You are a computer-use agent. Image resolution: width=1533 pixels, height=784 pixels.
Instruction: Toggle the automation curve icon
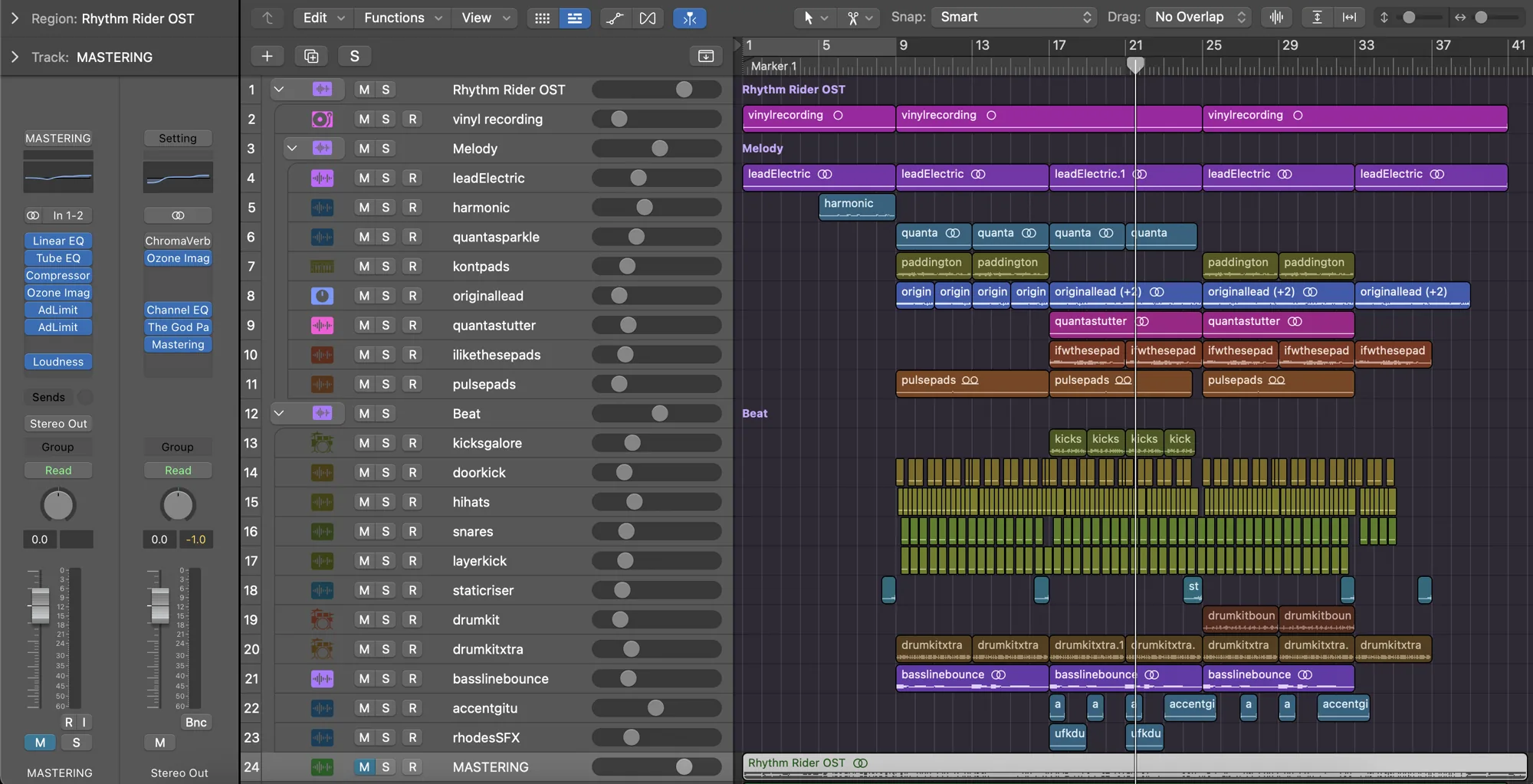[615, 18]
